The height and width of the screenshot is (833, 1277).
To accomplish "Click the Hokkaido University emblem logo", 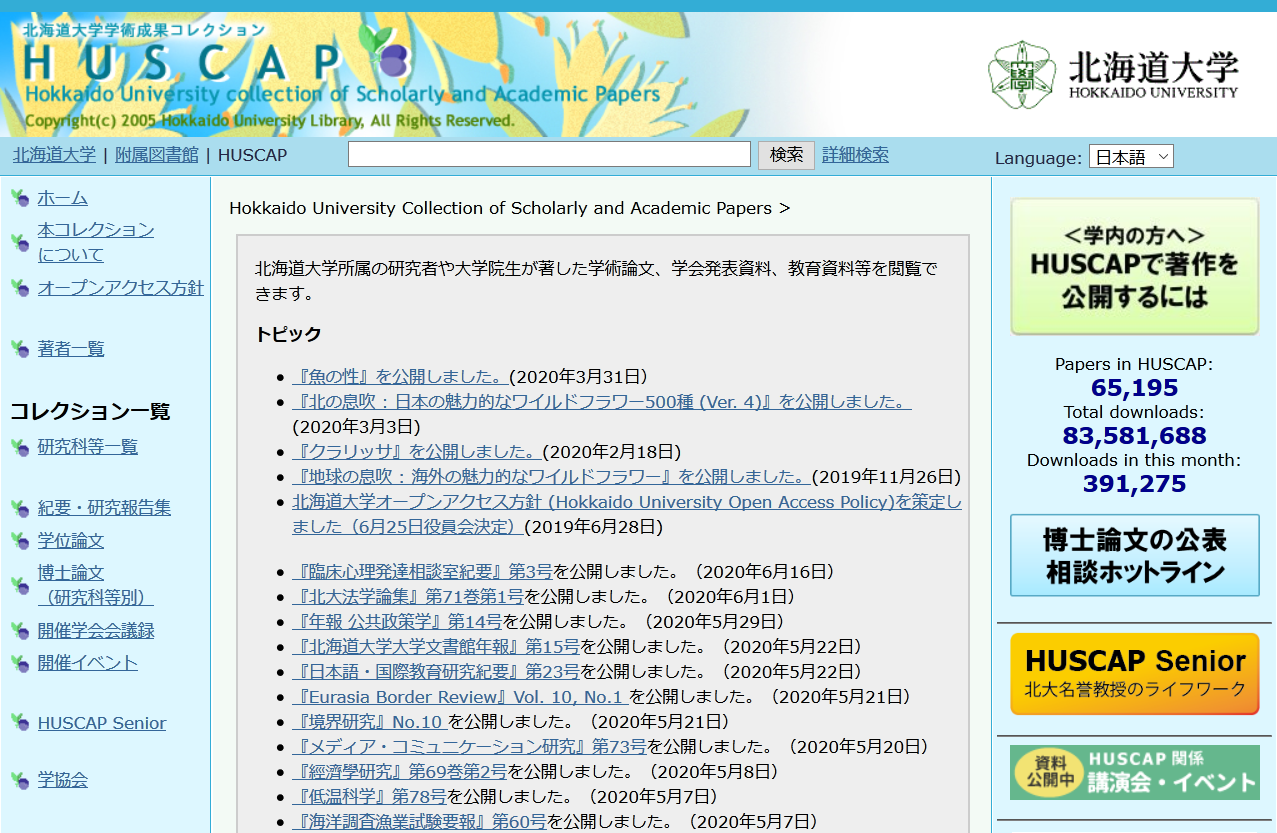I will pos(1021,75).
